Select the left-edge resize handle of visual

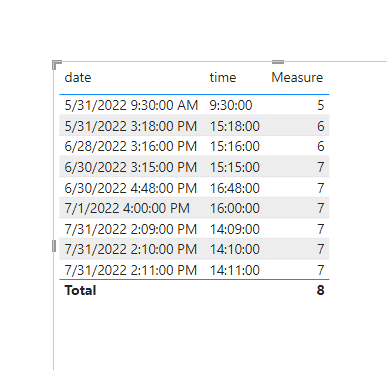(x=54, y=246)
